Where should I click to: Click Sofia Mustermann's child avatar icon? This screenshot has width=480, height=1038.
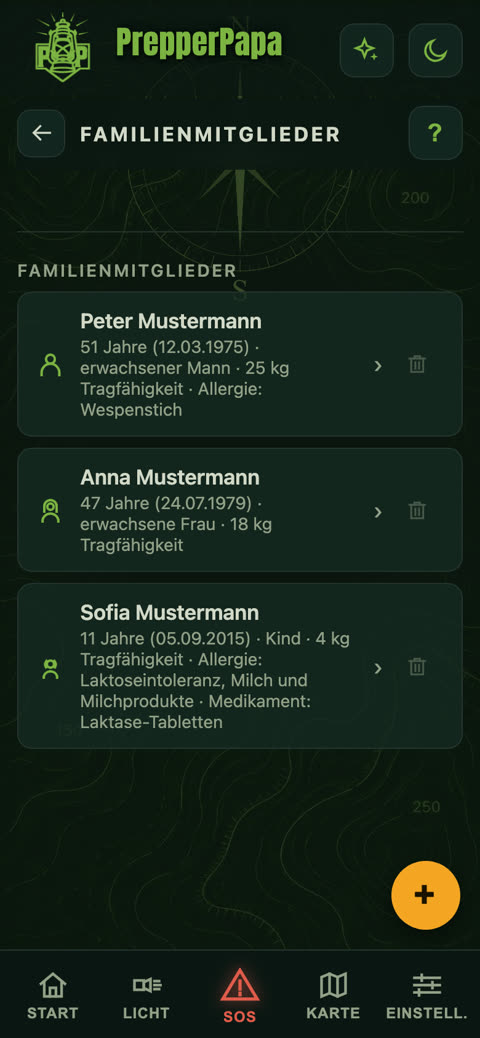click(x=50, y=669)
